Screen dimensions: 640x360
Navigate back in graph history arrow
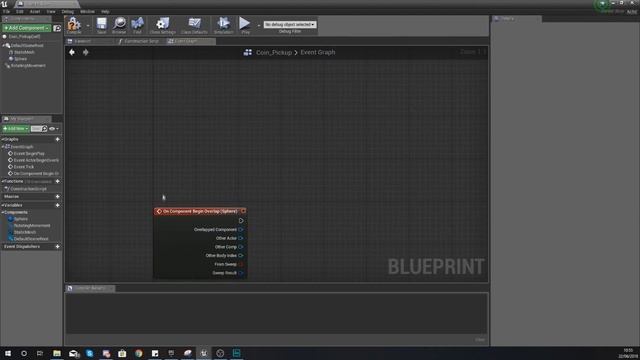pyautogui.click(x=72, y=52)
